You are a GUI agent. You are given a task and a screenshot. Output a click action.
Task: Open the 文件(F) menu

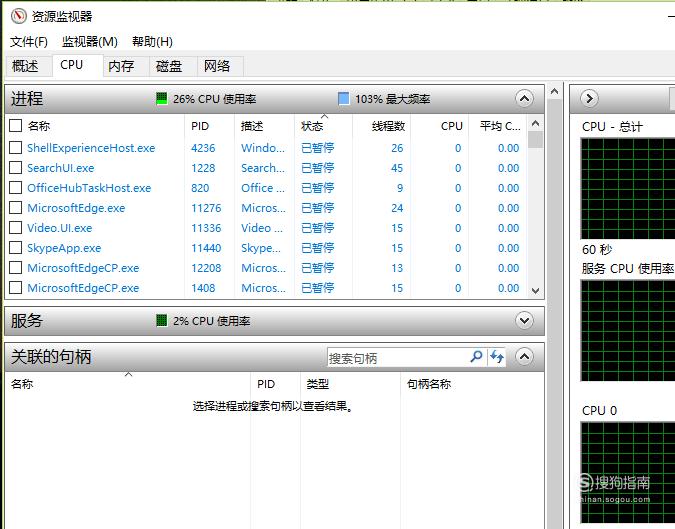point(29,42)
